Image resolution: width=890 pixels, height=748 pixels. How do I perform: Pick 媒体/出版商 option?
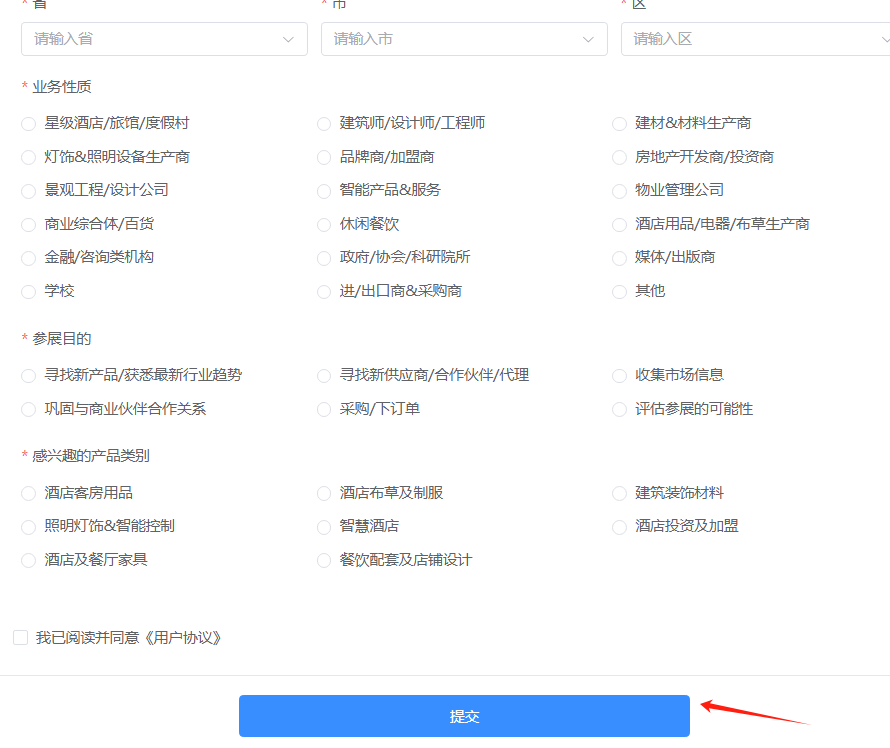[x=620, y=258]
